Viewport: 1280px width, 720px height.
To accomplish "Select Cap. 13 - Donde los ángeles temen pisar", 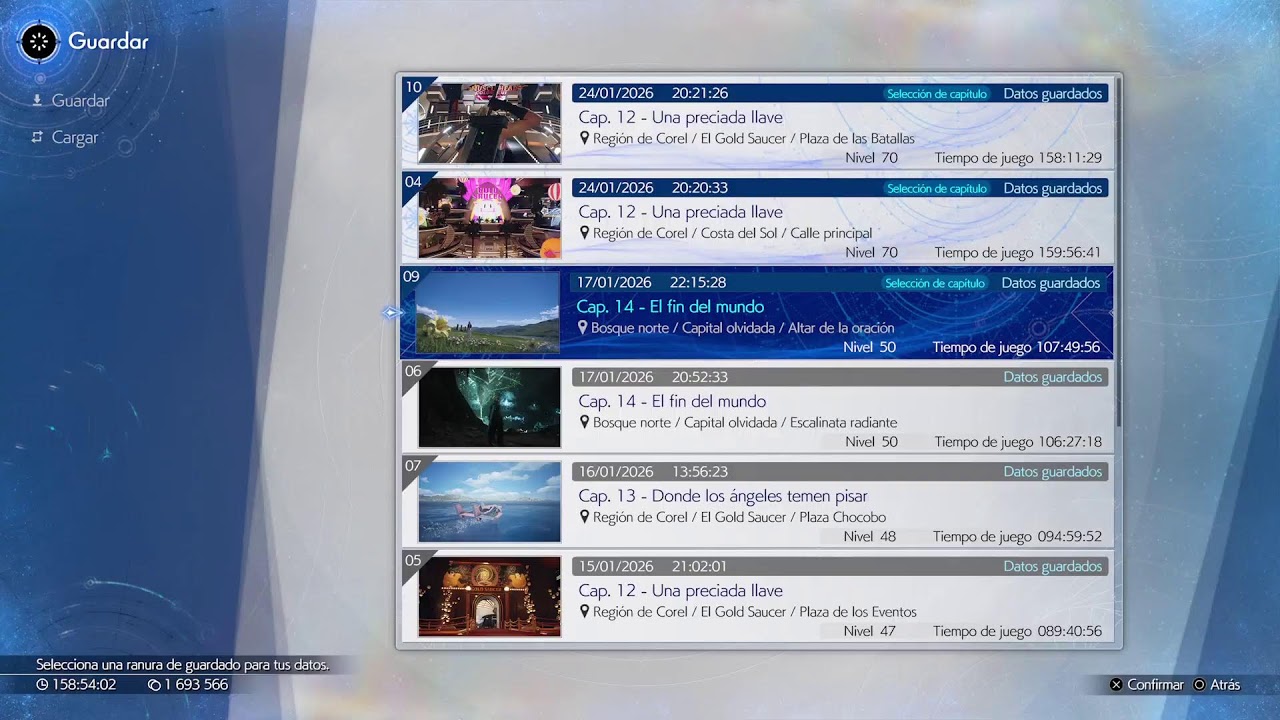I will [723, 496].
